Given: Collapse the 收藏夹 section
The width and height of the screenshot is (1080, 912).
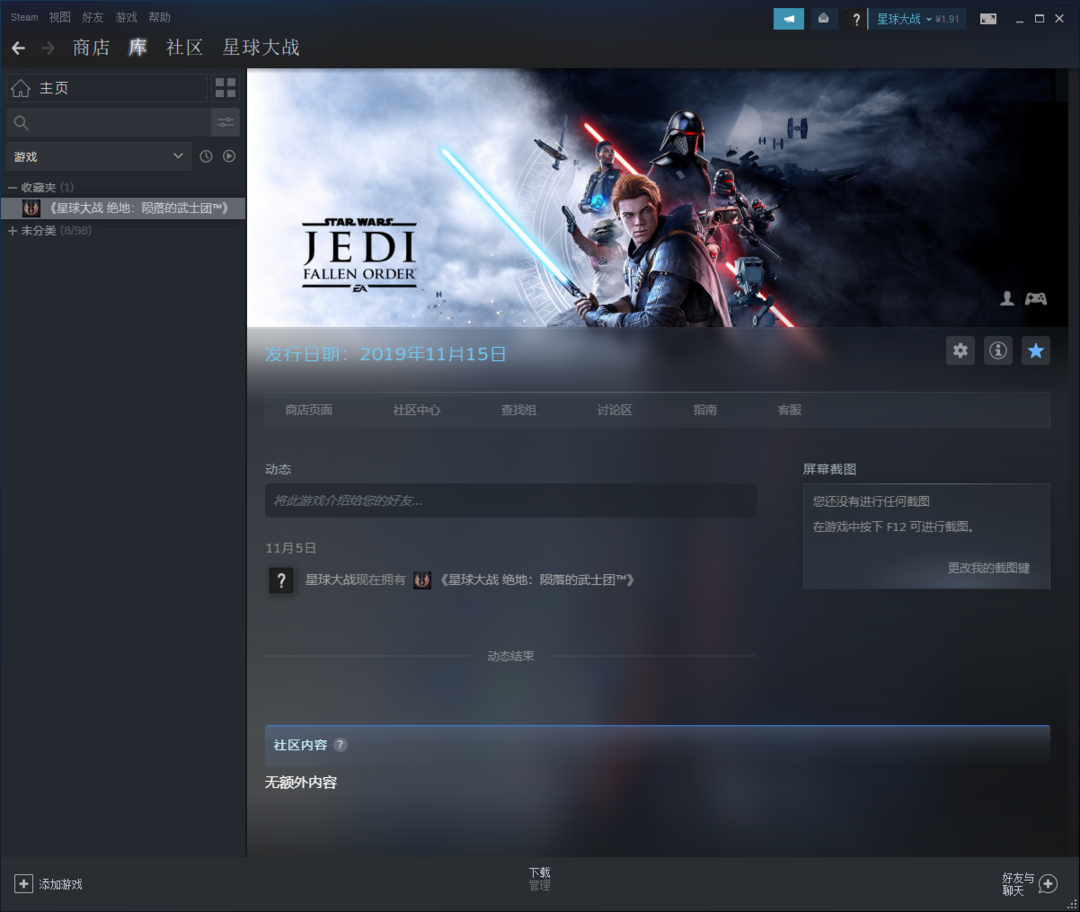Looking at the screenshot, I should coord(13,188).
